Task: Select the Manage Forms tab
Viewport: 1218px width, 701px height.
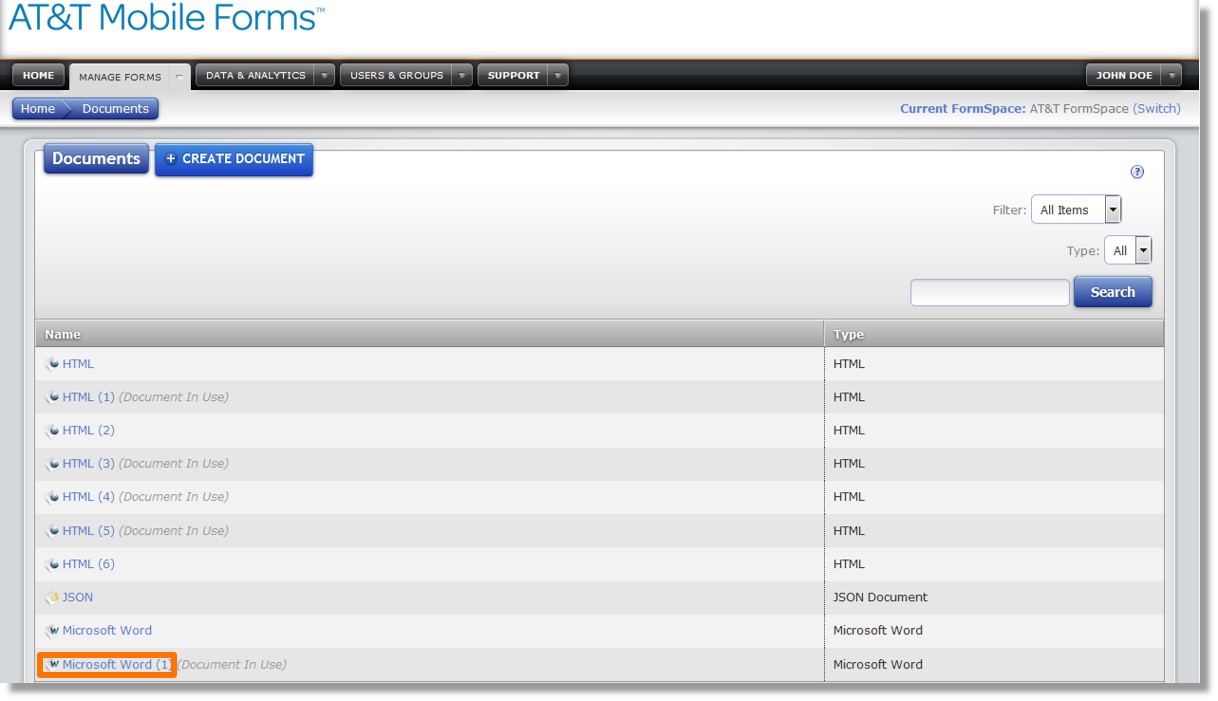Action: point(120,77)
